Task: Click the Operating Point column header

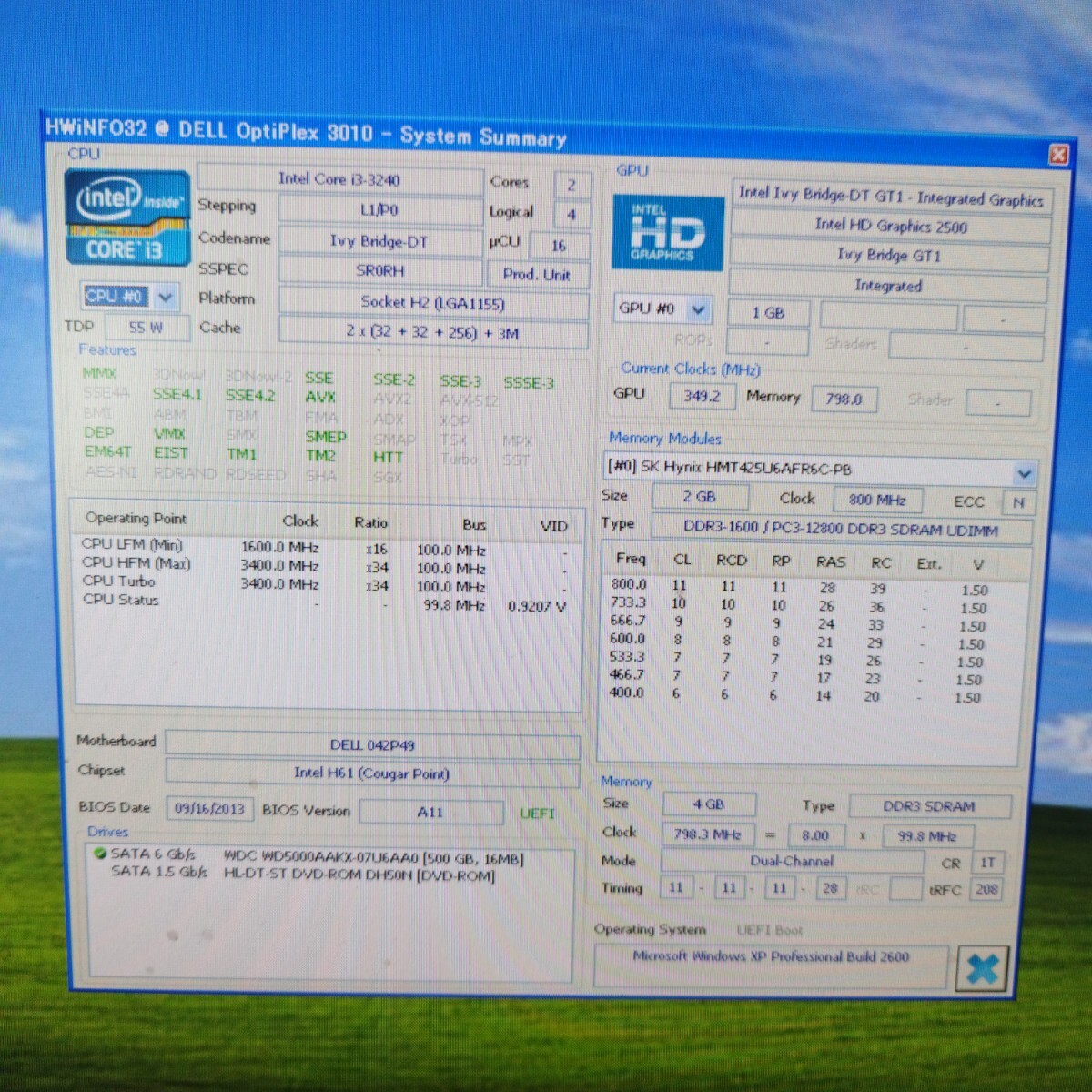Action: 136,519
